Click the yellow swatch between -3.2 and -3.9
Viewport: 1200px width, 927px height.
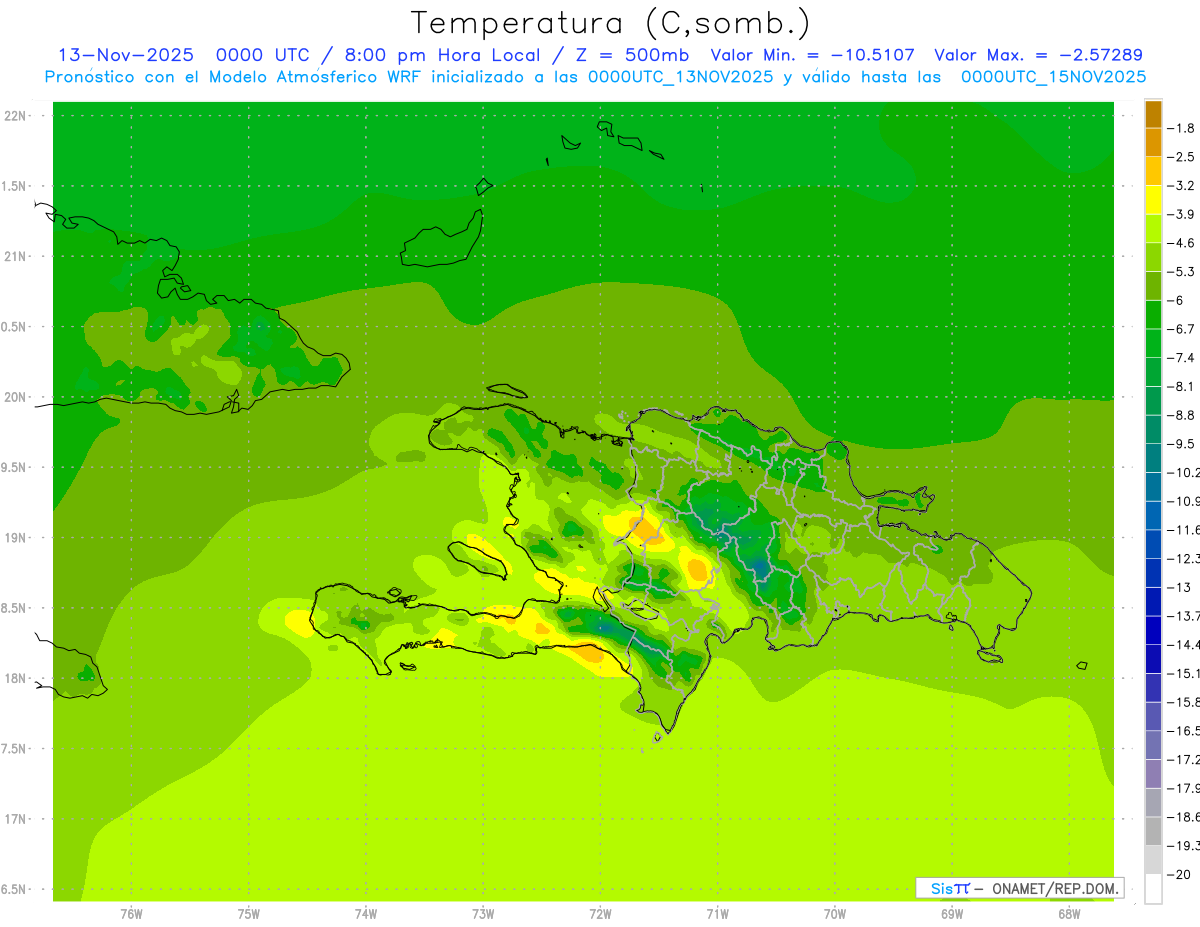tap(1153, 200)
